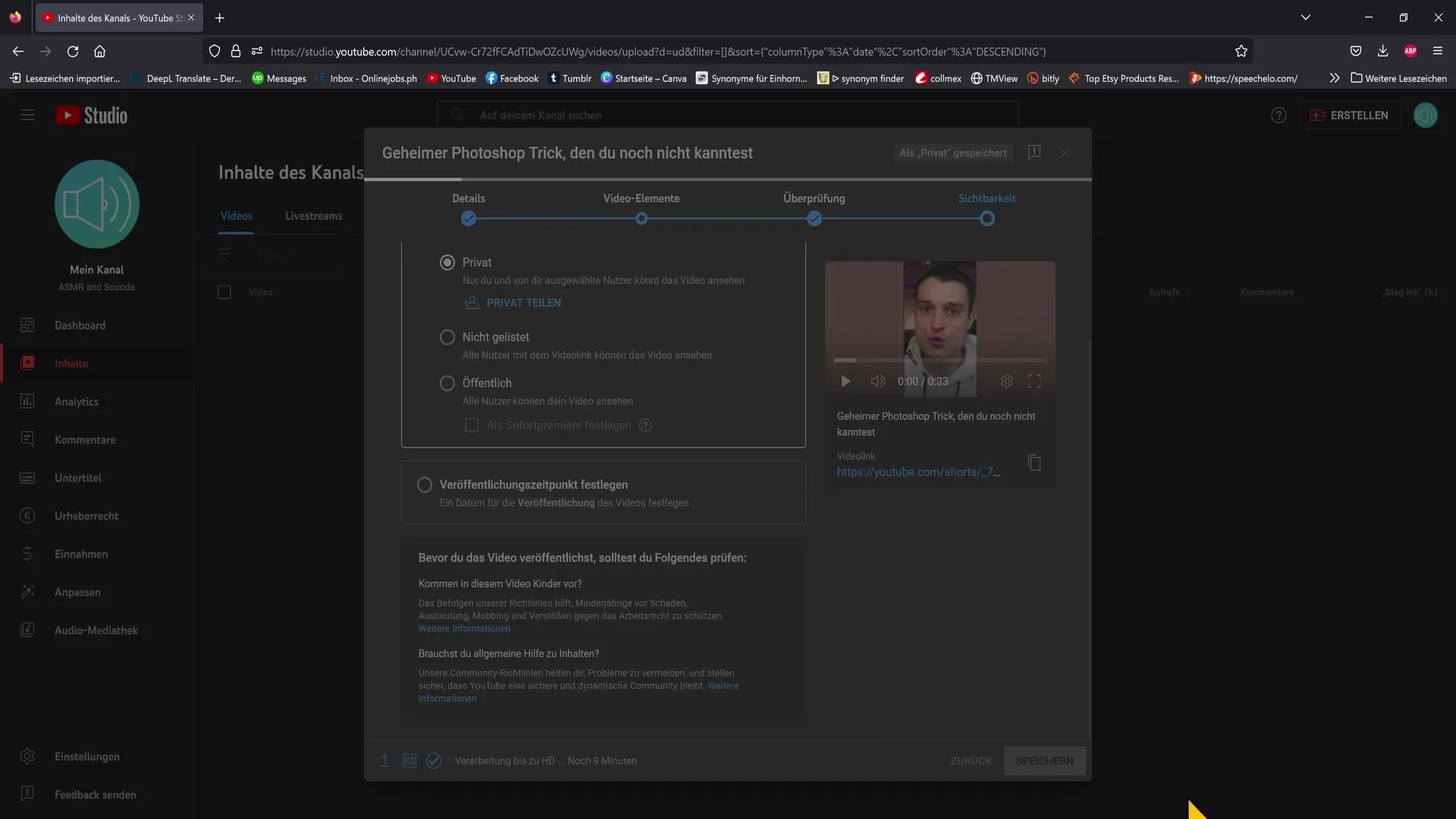The width and height of the screenshot is (1456, 819).
Task: Click the channel search field
Action: (x=728, y=115)
